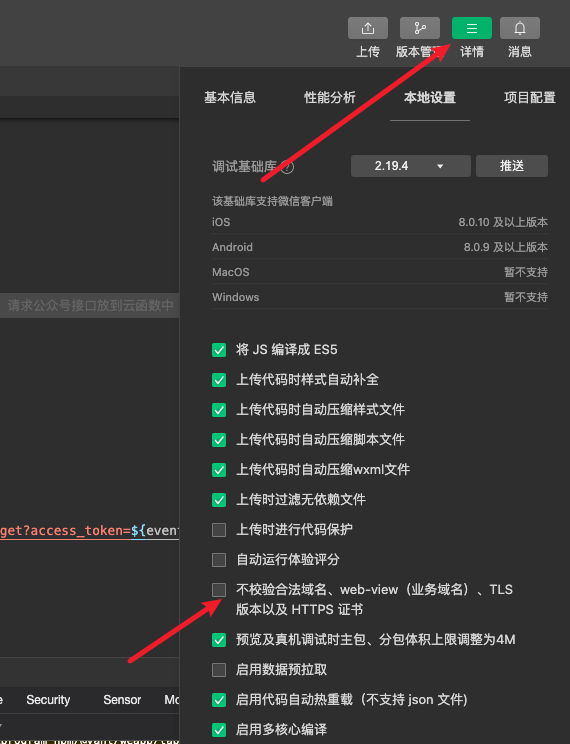
Task: Switch to the 基本信息 tab
Action: (x=230, y=97)
